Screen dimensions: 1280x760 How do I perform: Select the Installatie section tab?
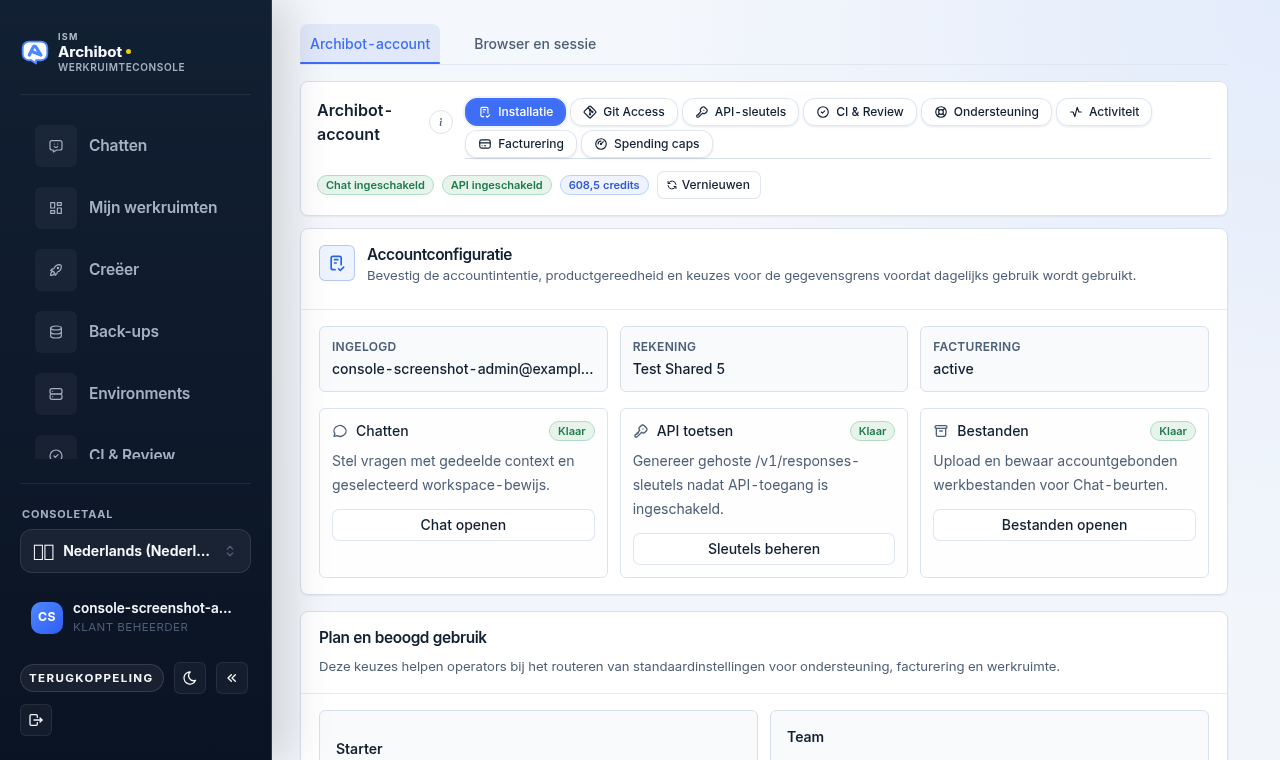[516, 112]
